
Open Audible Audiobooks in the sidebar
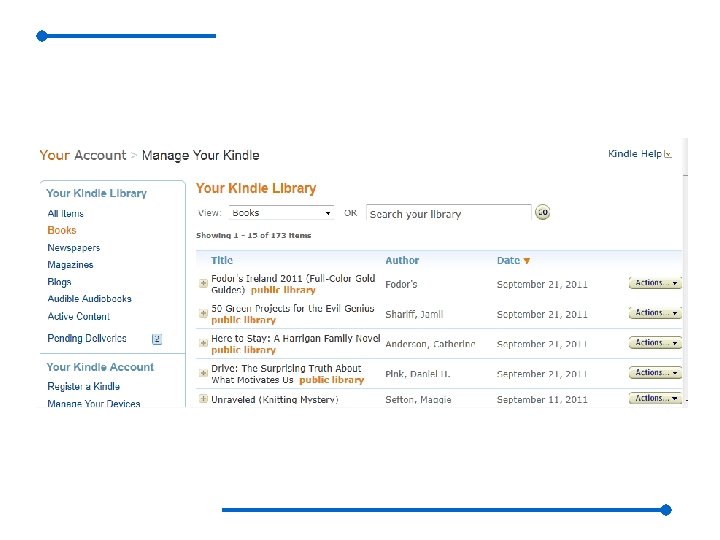click(90, 298)
